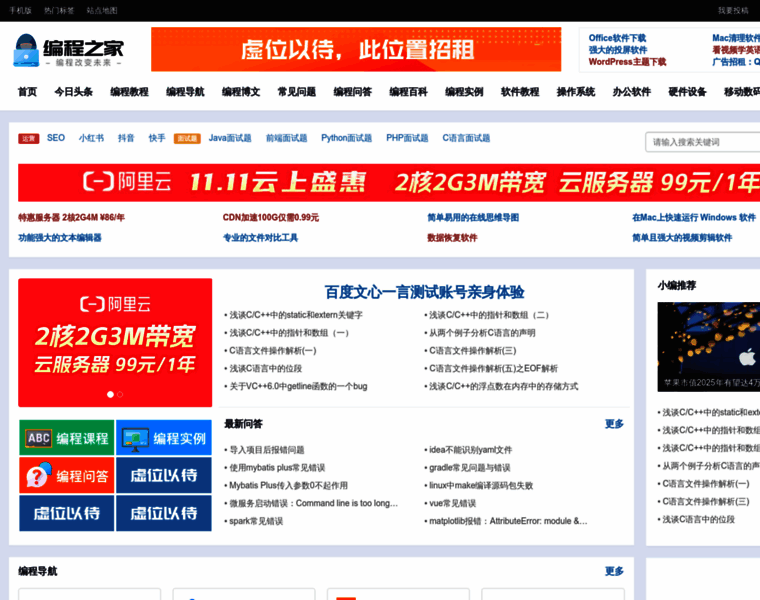
Task: Open PHP面试题 link
Action: (407, 138)
